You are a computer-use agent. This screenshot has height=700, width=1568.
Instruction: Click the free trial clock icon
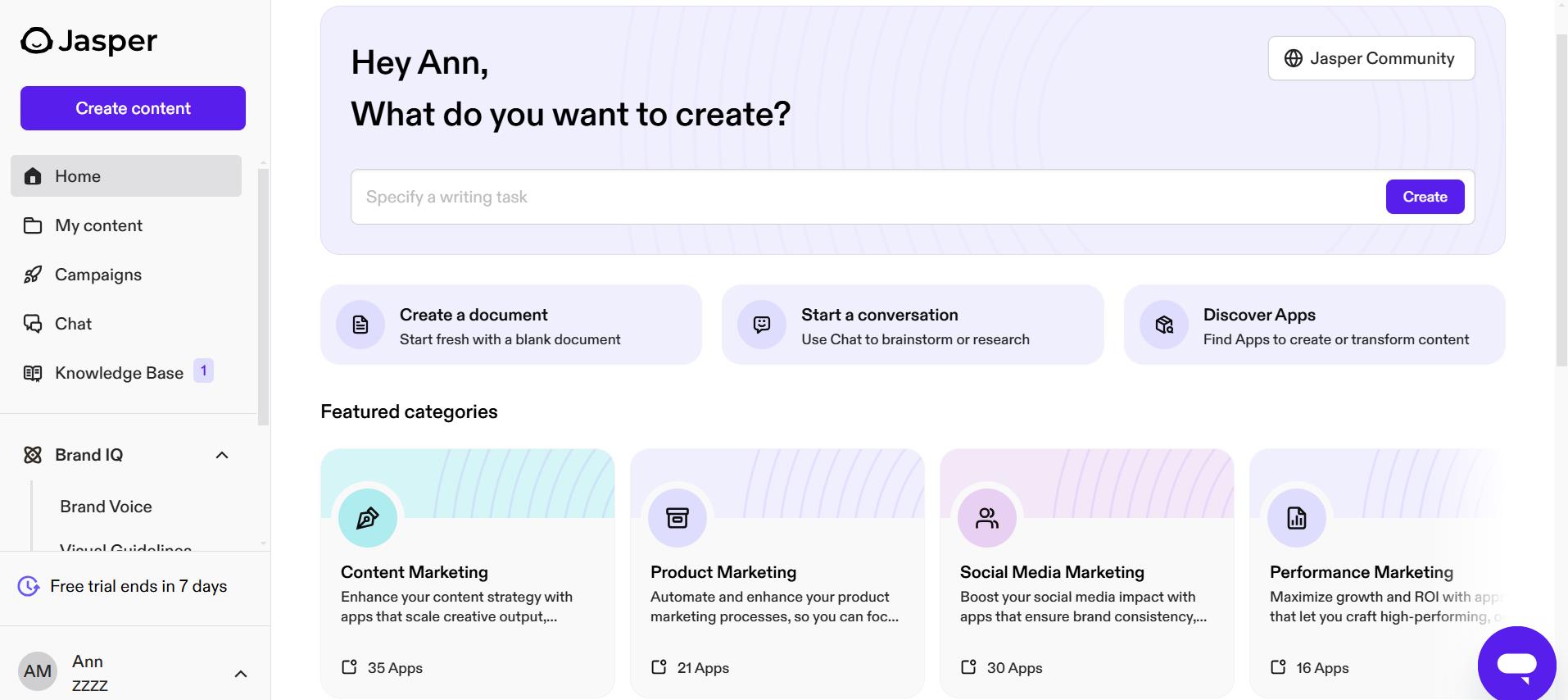(x=29, y=586)
